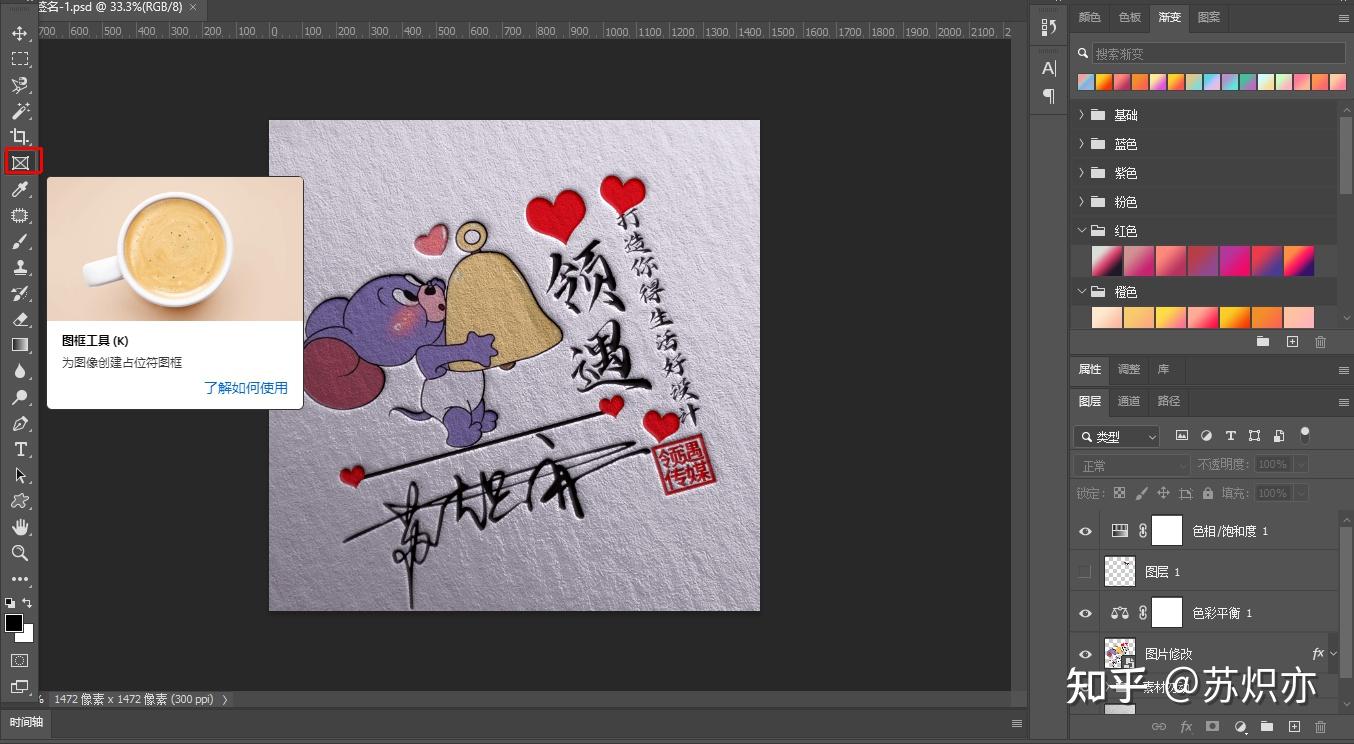Select the Move tool
This screenshot has width=1354, height=744.
pos(20,33)
